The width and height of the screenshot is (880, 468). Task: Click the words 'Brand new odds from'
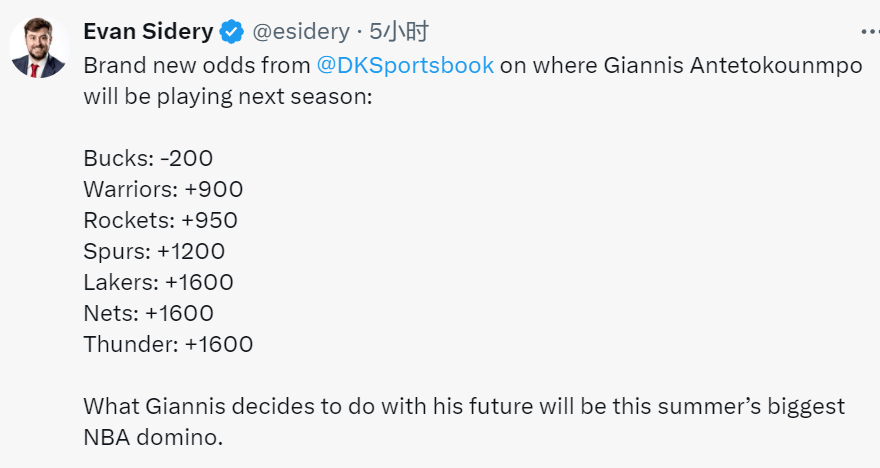tap(197, 66)
